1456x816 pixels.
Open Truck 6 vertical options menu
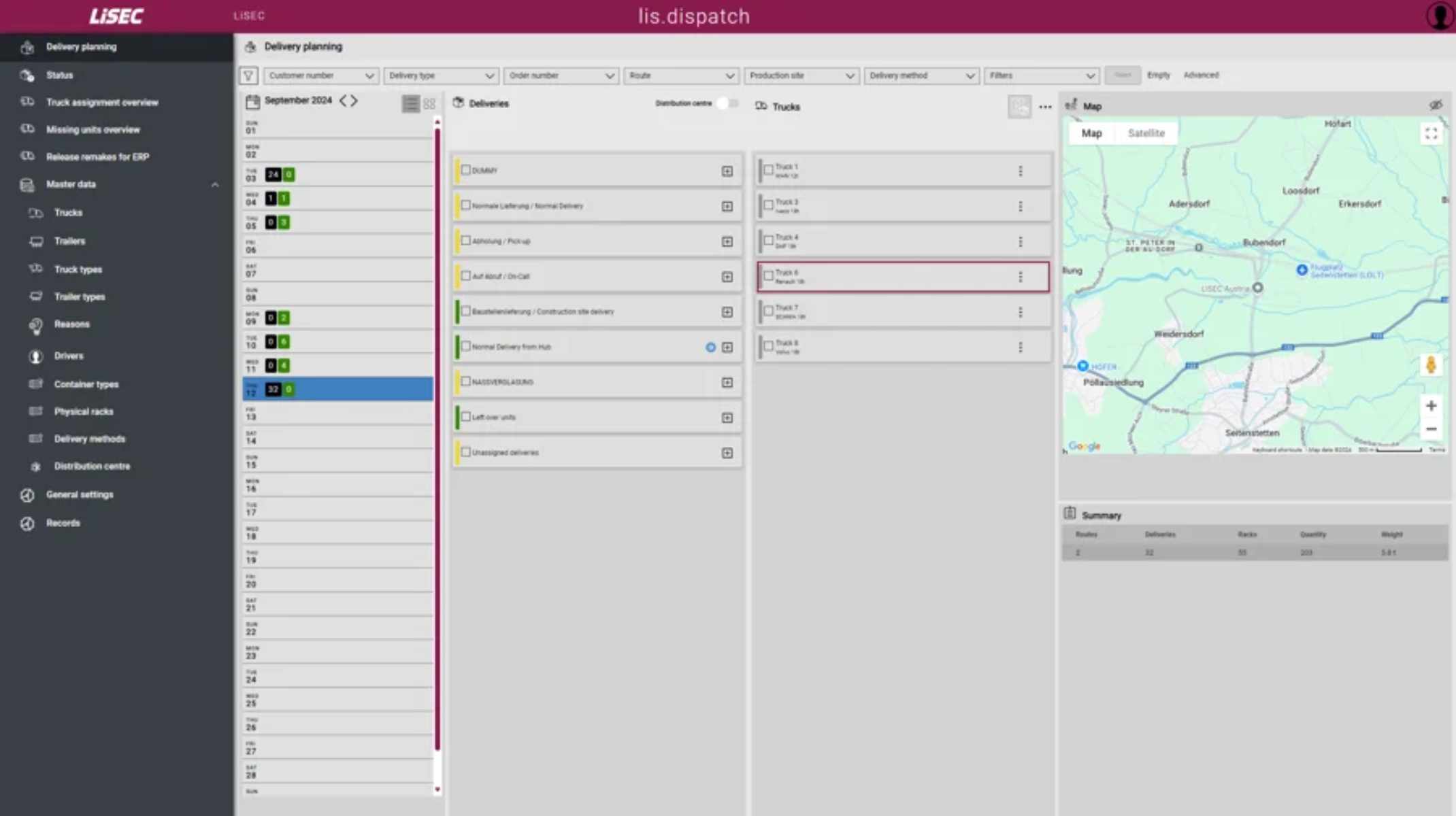tap(1021, 277)
